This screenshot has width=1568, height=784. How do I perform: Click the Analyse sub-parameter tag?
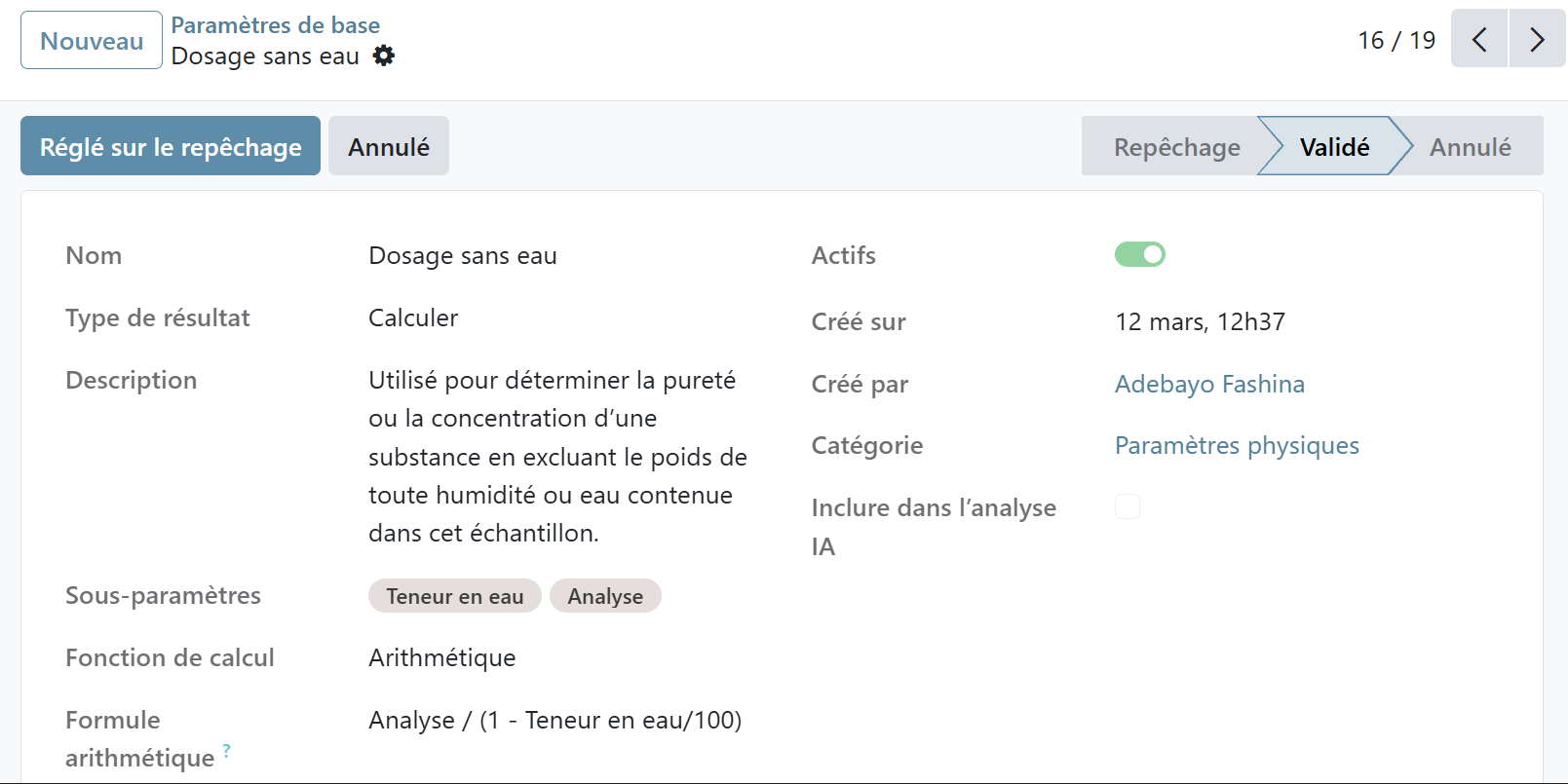[x=605, y=596]
